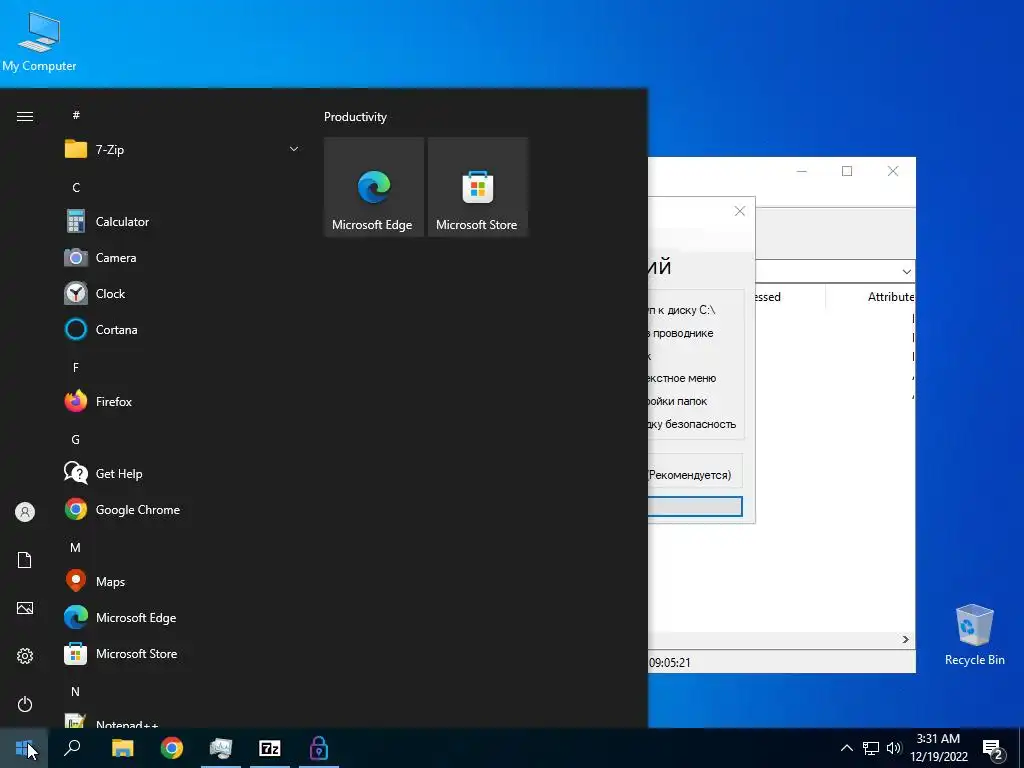Click the Attributes column header

[x=891, y=296]
